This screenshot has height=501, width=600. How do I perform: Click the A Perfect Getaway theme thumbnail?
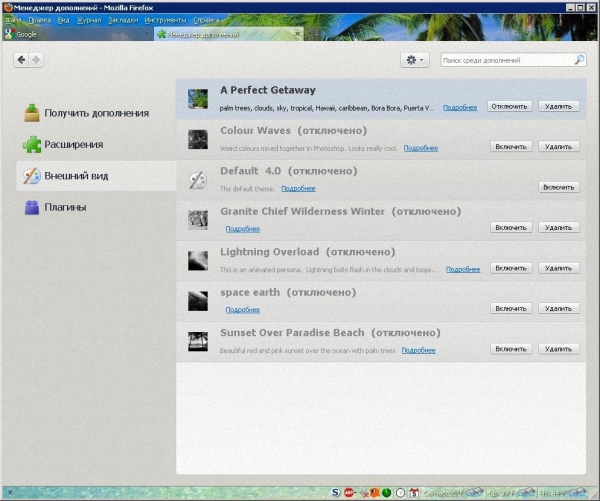198,98
